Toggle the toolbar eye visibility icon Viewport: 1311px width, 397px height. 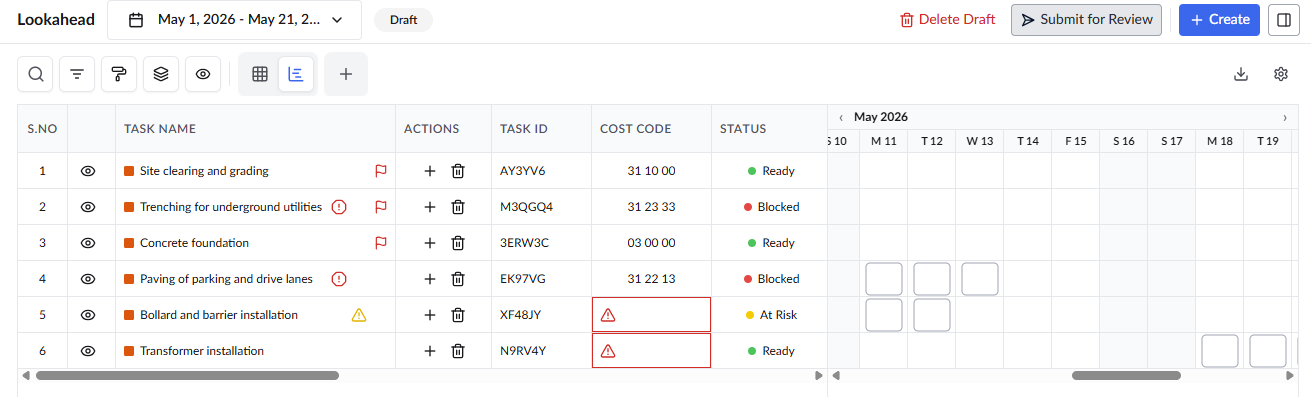[203, 74]
